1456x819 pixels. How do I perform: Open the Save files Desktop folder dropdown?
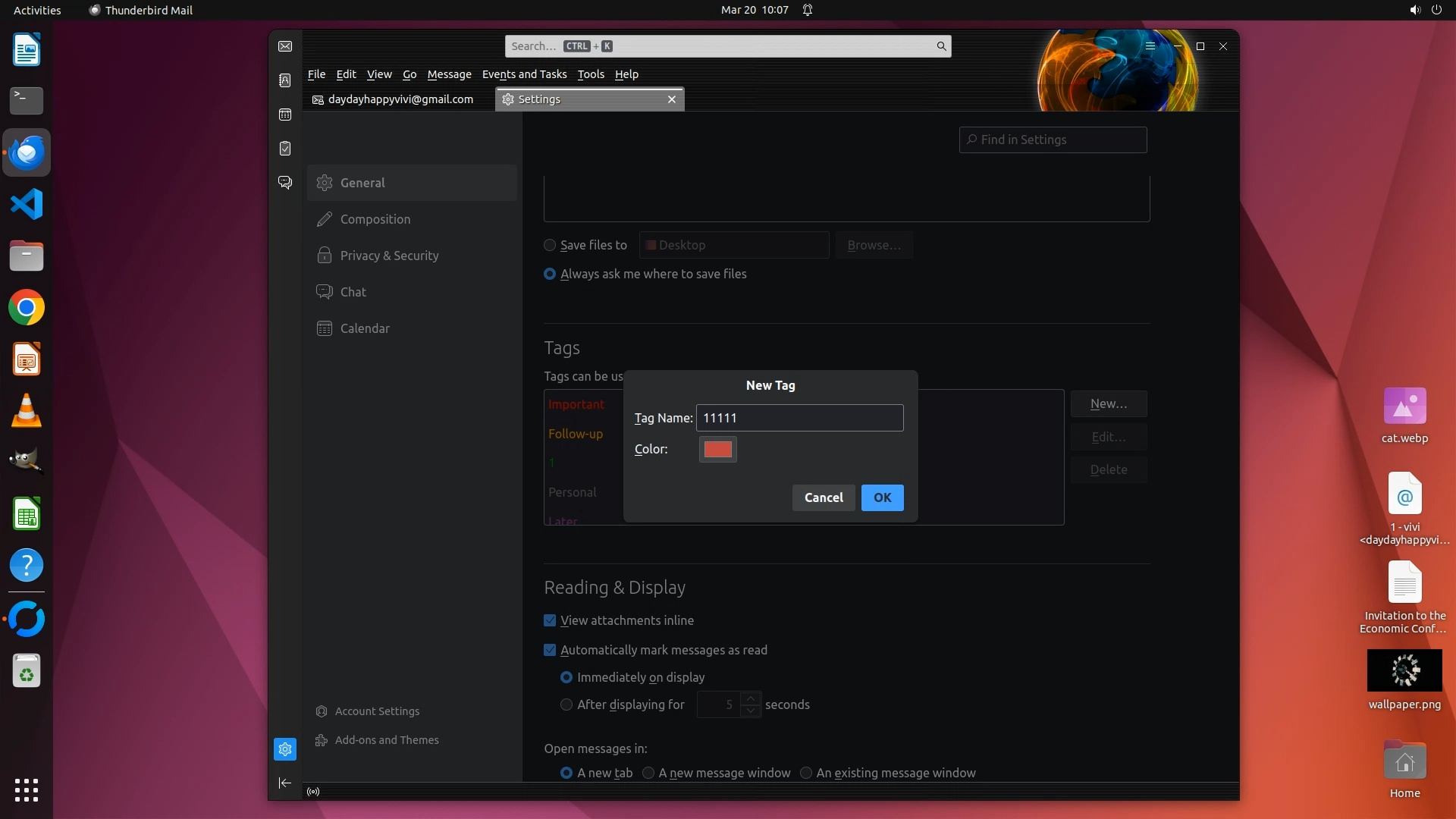click(x=733, y=245)
